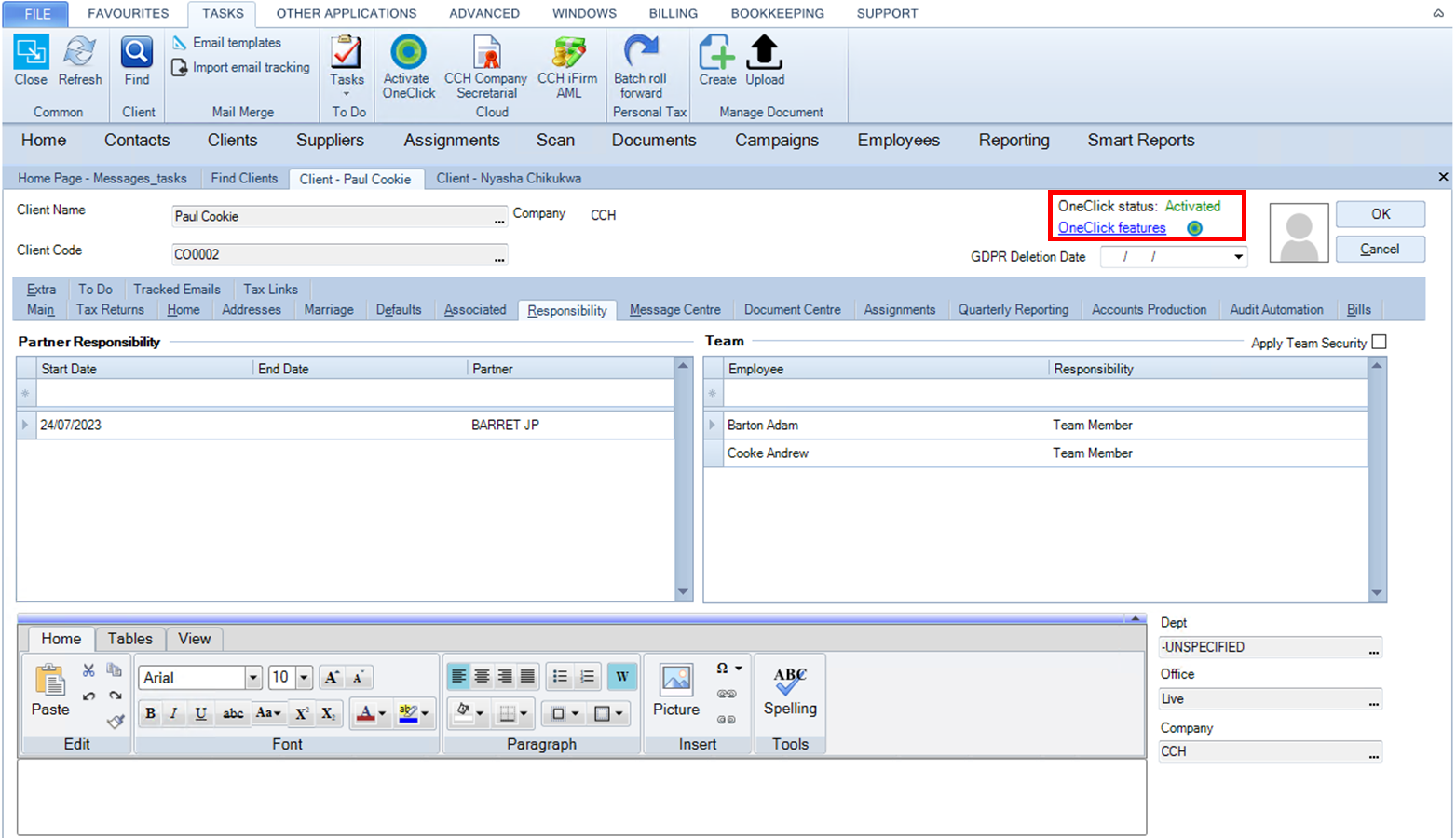Open the GDPR Deletion Date picker
Viewport: 1456px width, 838px height.
point(1238,257)
